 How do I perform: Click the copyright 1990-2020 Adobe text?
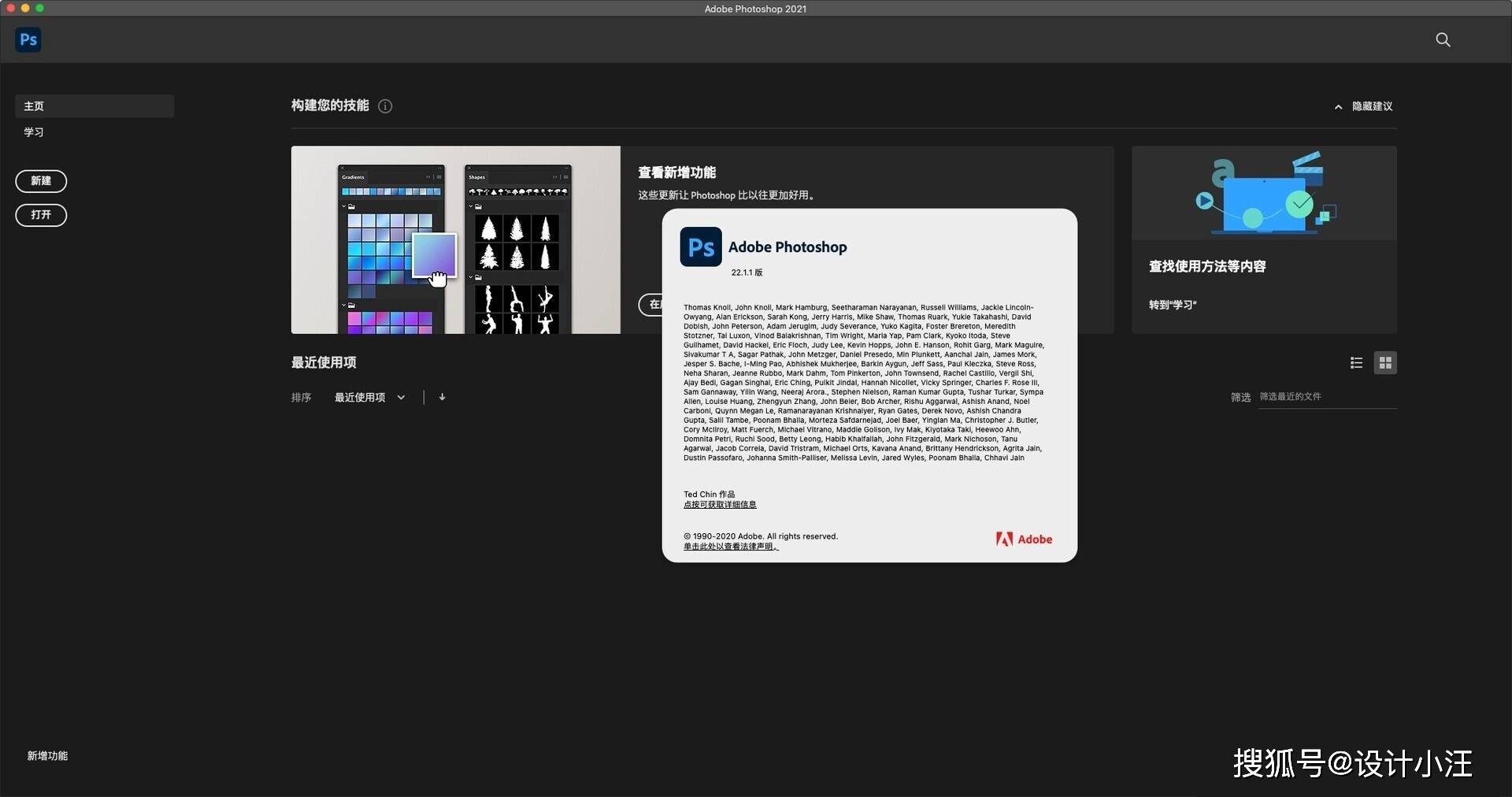pos(761,536)
